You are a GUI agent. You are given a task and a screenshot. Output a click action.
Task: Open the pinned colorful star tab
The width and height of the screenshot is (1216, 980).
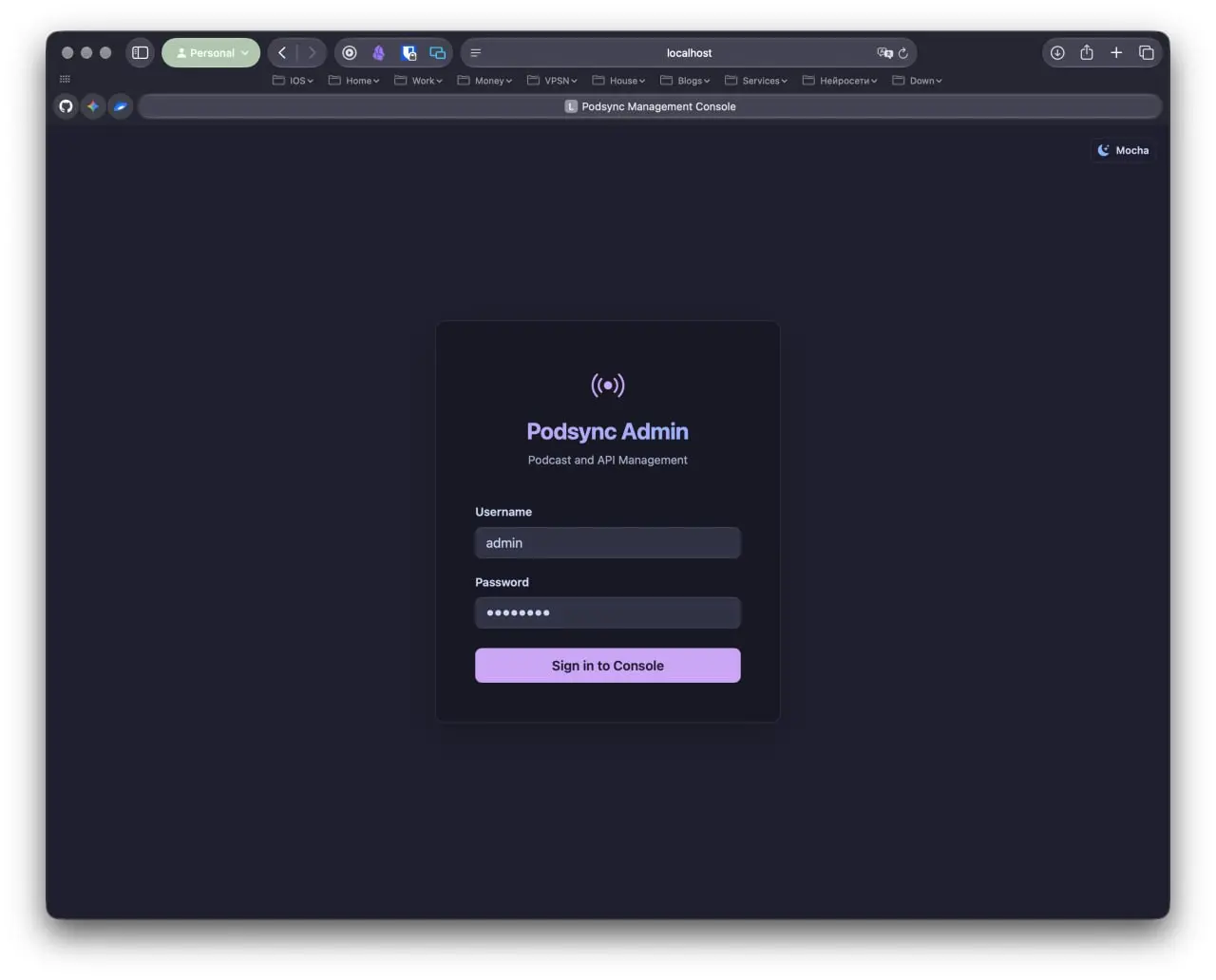(93, 106)
